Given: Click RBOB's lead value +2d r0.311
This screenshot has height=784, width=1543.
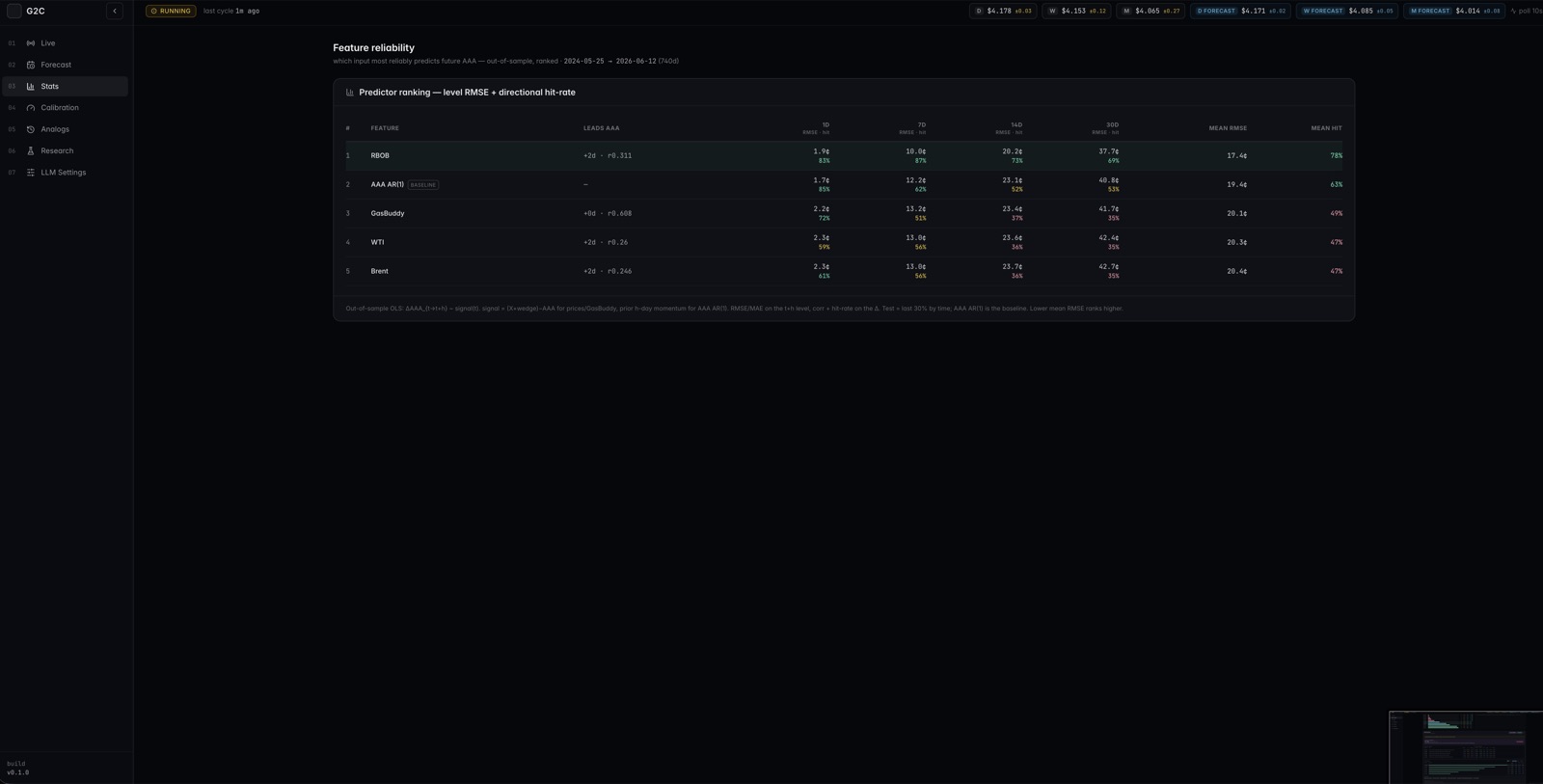Looking at the screenshot, I should pos(608,155).
